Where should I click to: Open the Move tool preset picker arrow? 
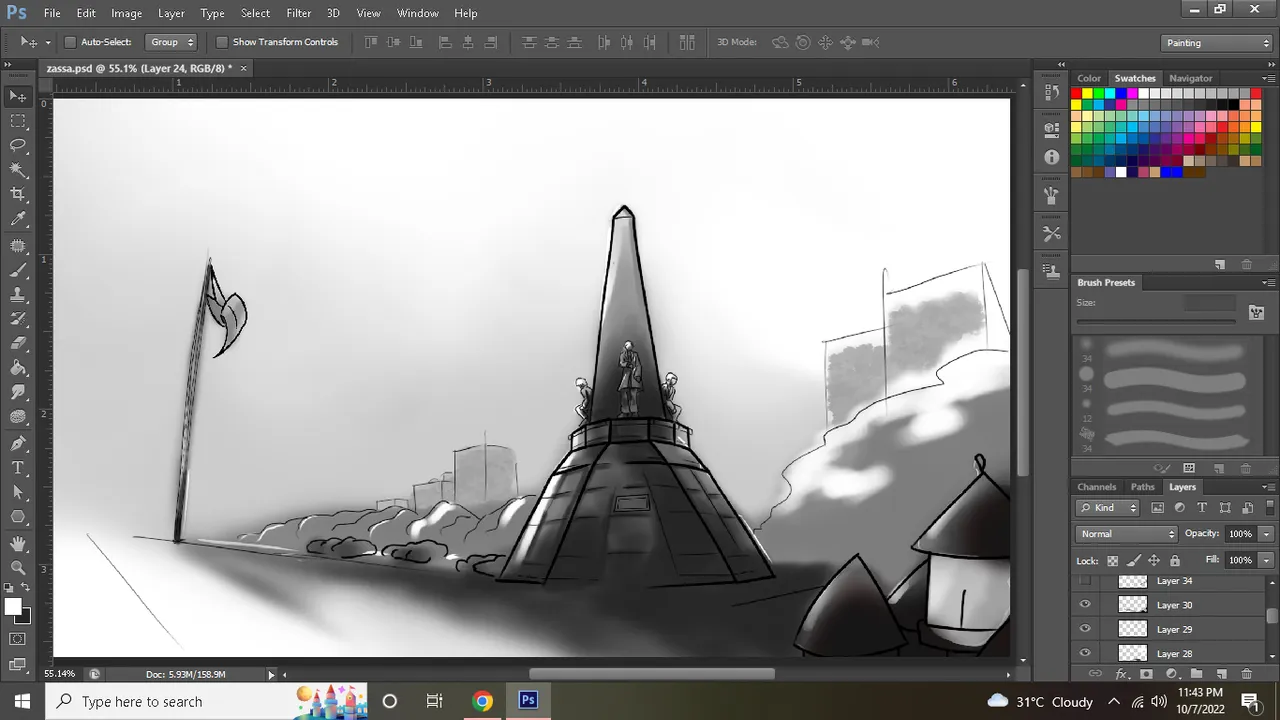(48, 42)
